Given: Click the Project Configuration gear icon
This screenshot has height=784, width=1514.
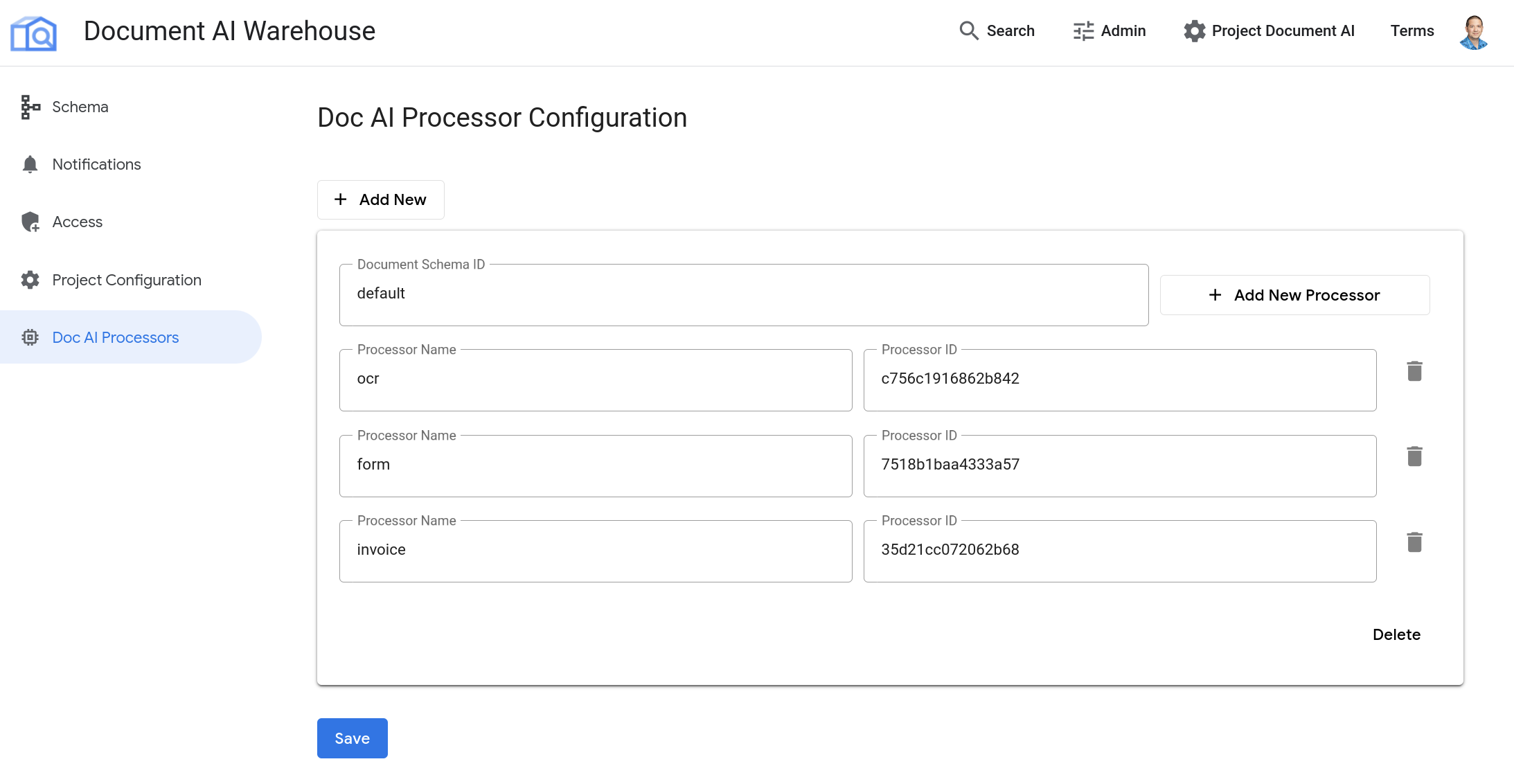Looking at the screenshot, I should point(29,279).
